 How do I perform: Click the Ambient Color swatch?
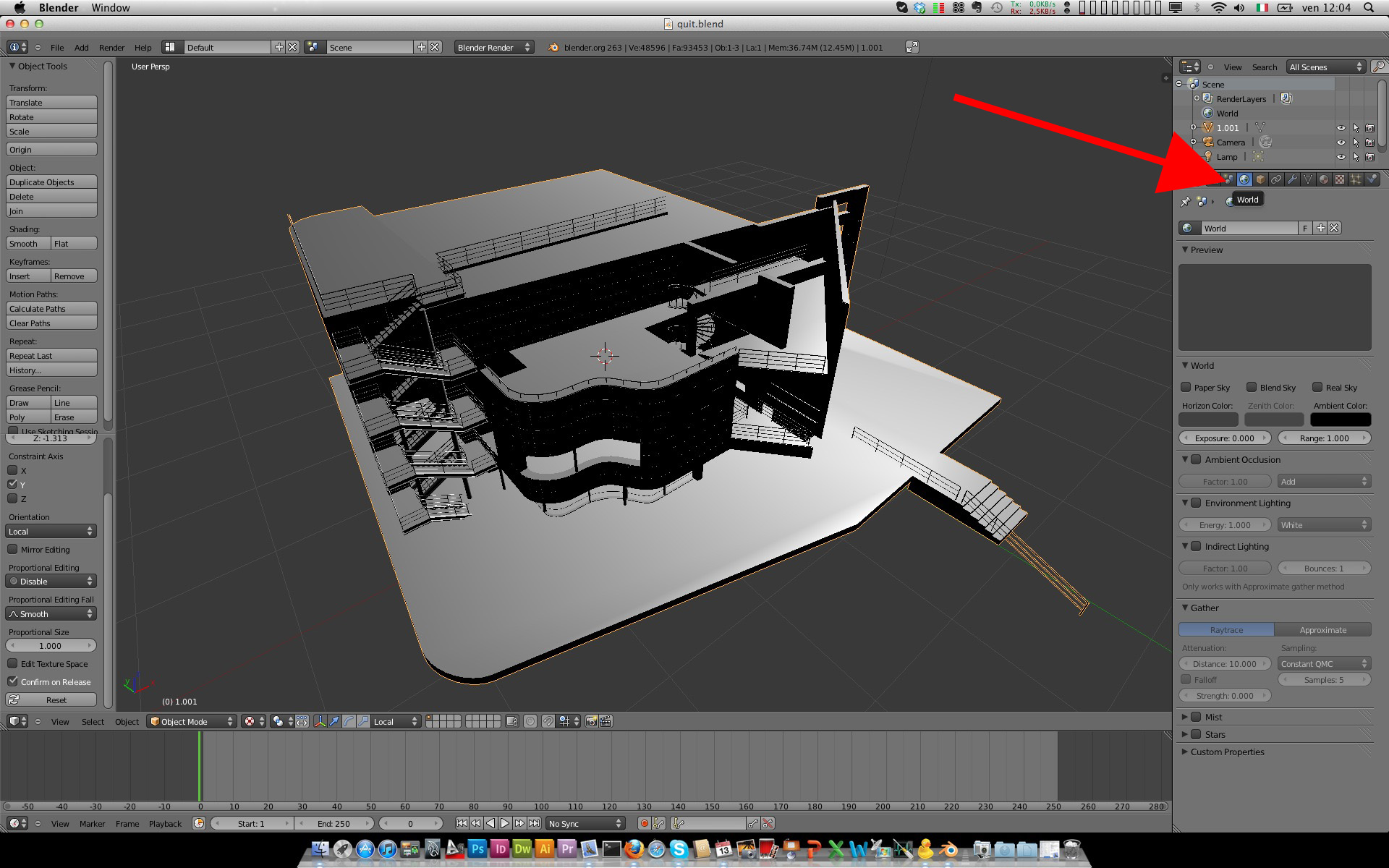coord(1341,420)
